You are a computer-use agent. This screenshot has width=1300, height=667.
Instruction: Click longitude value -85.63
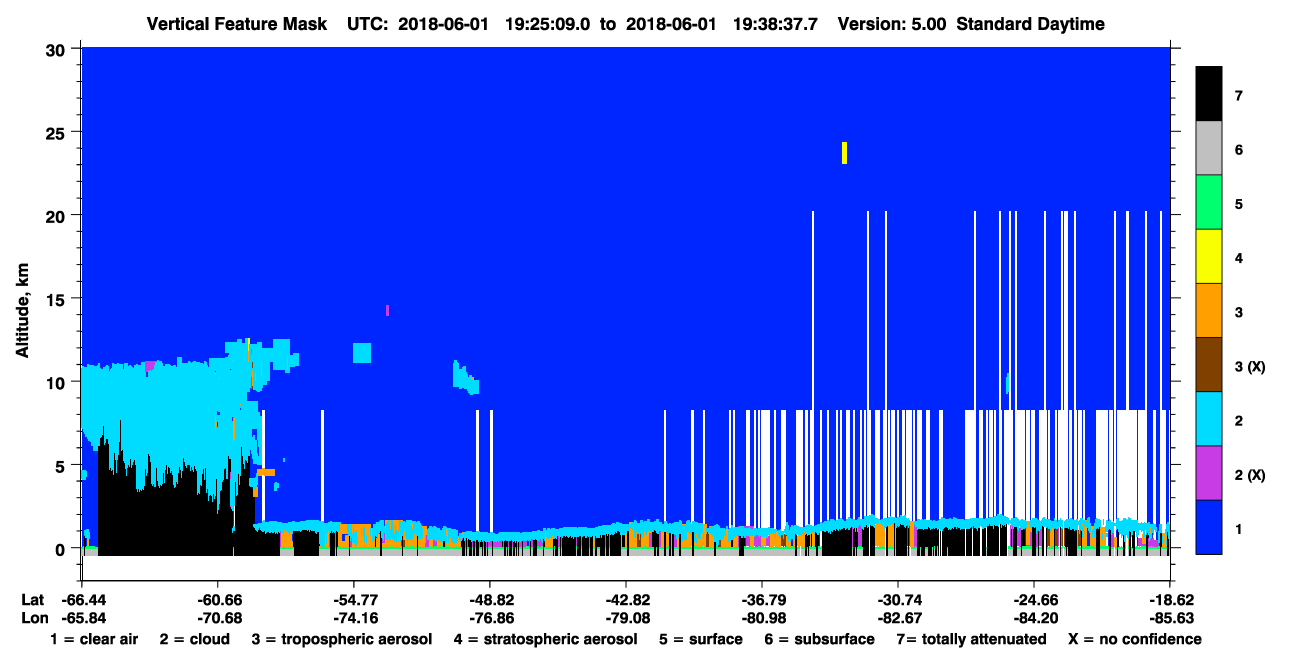tap(1170, 618)
